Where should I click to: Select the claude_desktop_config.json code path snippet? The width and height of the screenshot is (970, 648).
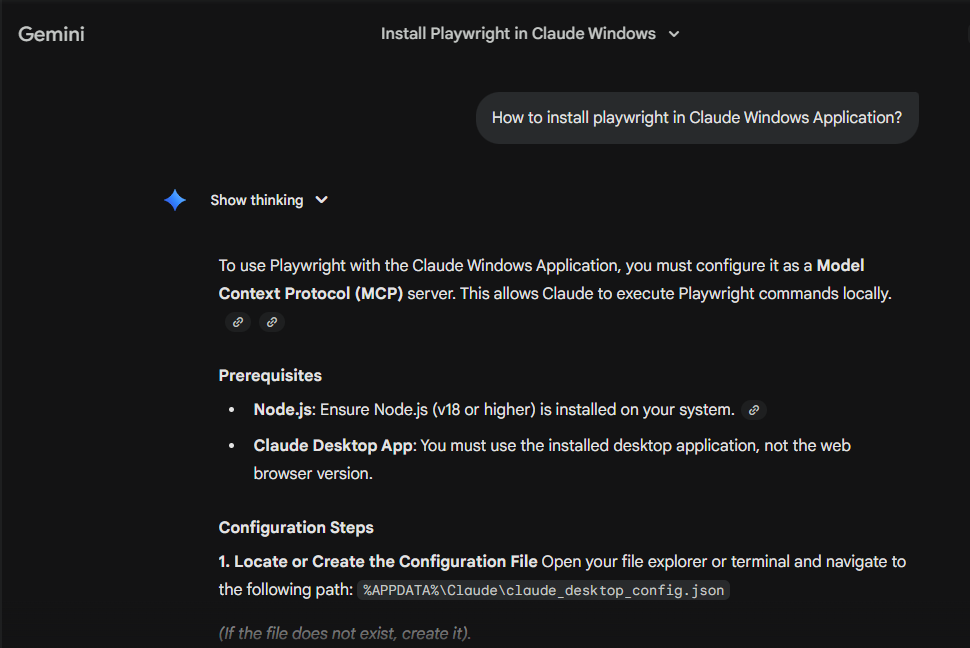(x=541, y=590)
